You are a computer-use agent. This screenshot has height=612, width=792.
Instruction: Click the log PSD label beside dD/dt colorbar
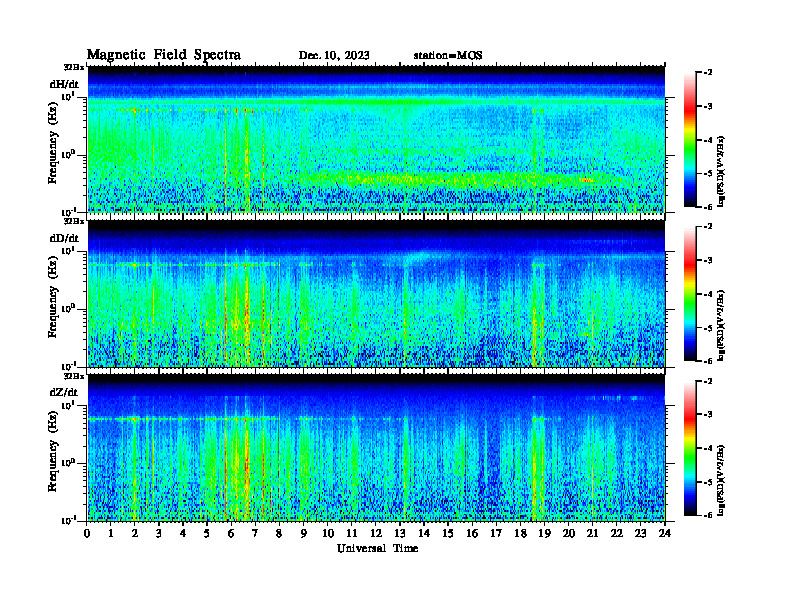tap(720, 325)
